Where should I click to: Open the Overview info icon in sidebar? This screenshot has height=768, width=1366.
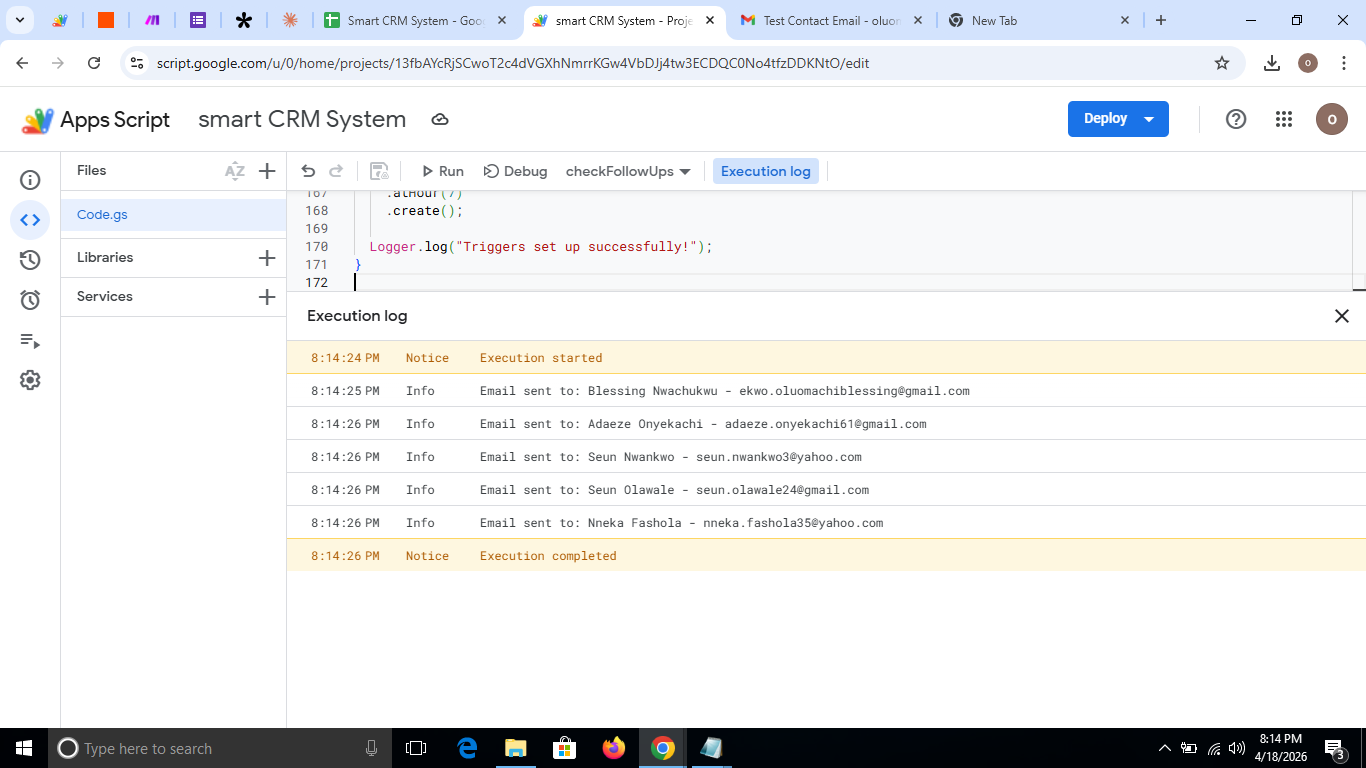click(30, 180)
